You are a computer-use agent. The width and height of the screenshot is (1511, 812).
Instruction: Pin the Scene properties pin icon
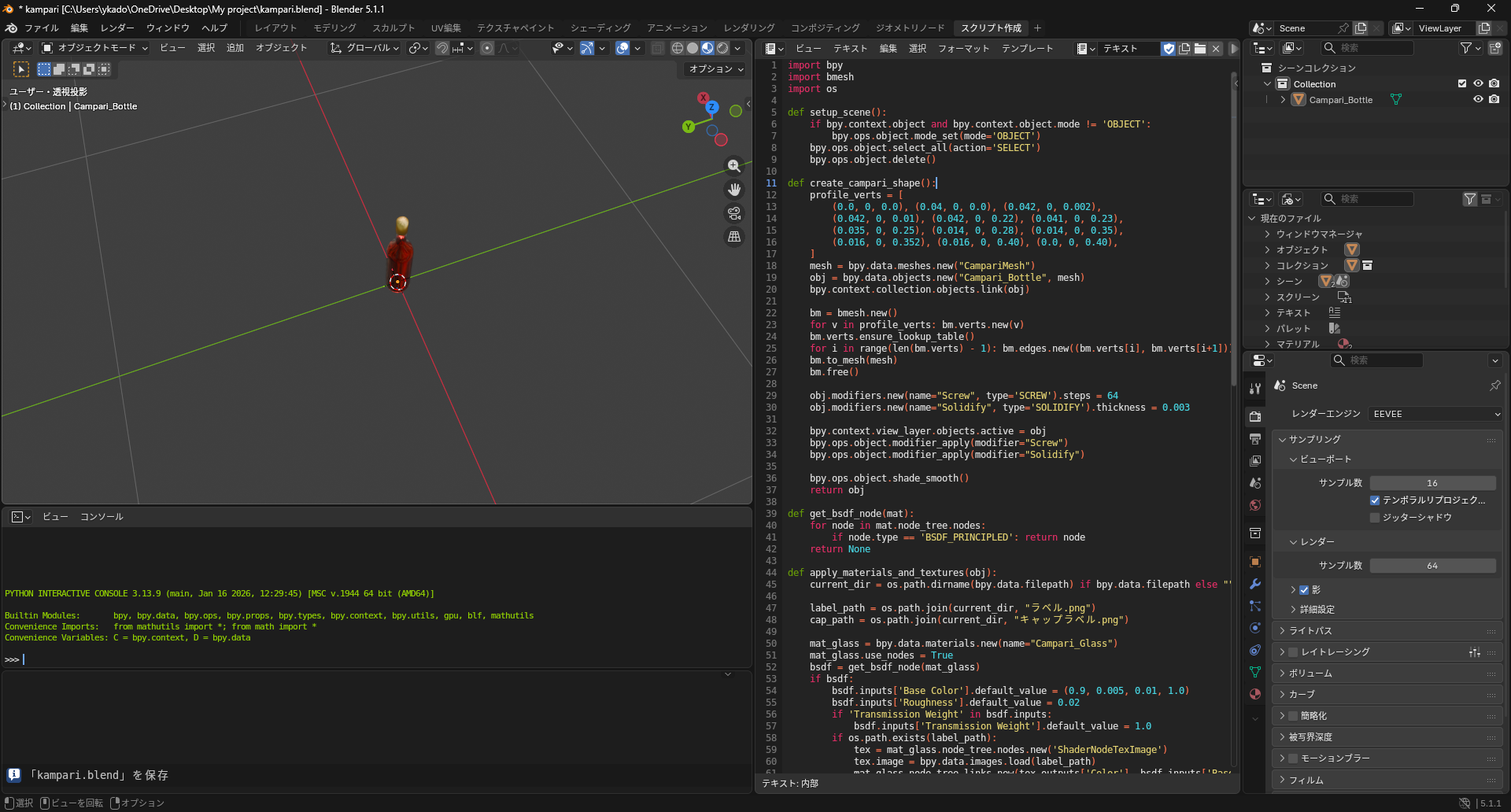1494,386
